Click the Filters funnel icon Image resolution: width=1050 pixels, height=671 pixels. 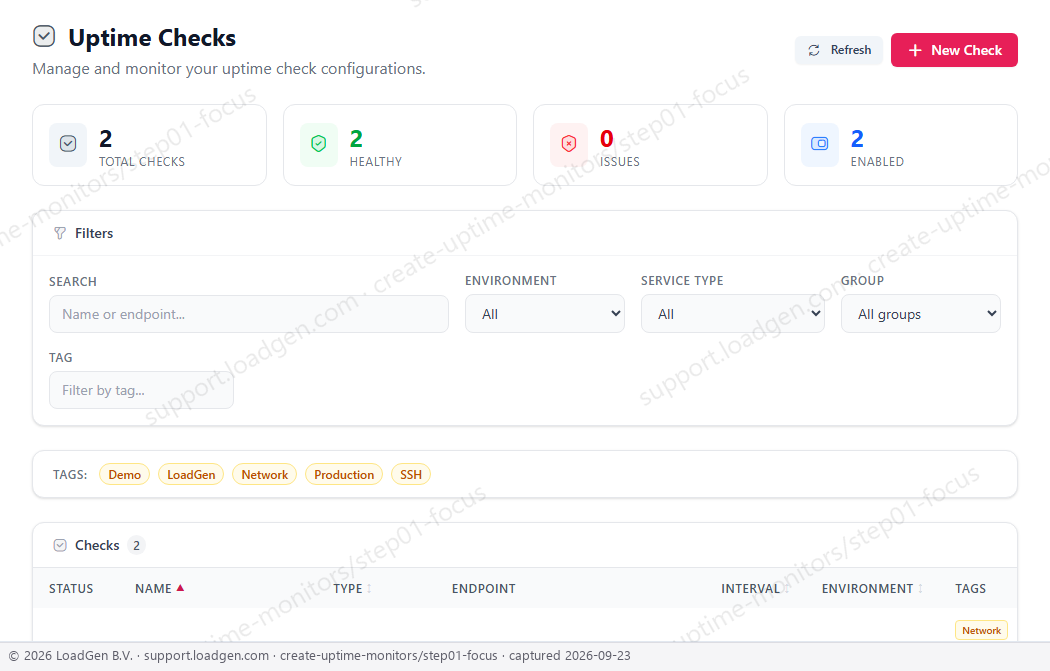(60, 233)
